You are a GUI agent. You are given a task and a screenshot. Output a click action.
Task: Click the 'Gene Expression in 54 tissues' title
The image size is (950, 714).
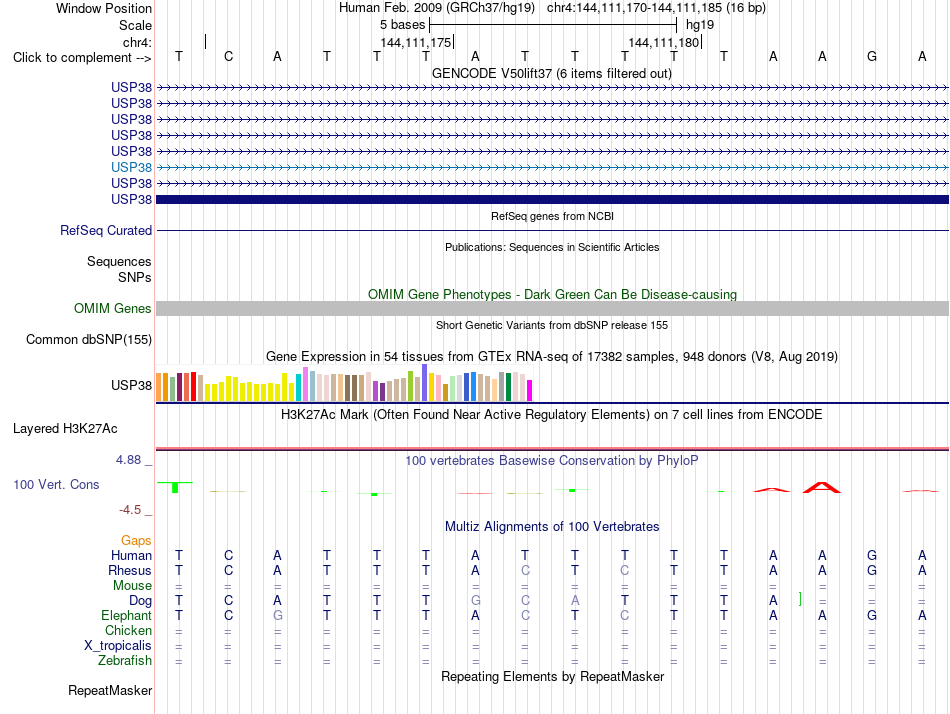coord(552,356)
